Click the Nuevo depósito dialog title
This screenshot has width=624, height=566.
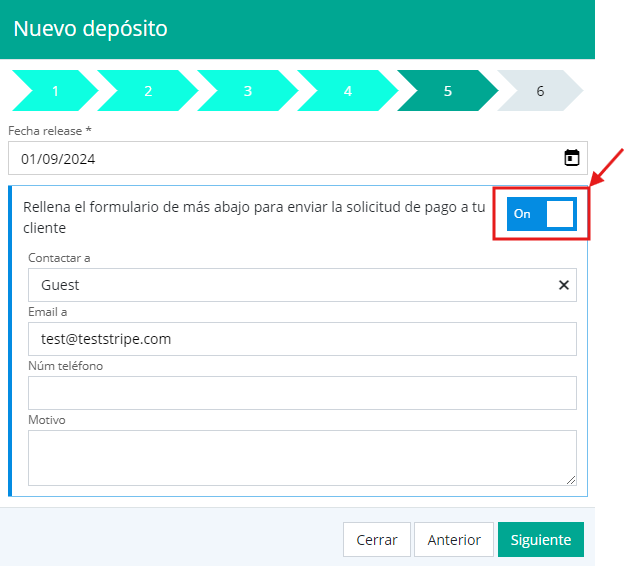pos(90,29)
